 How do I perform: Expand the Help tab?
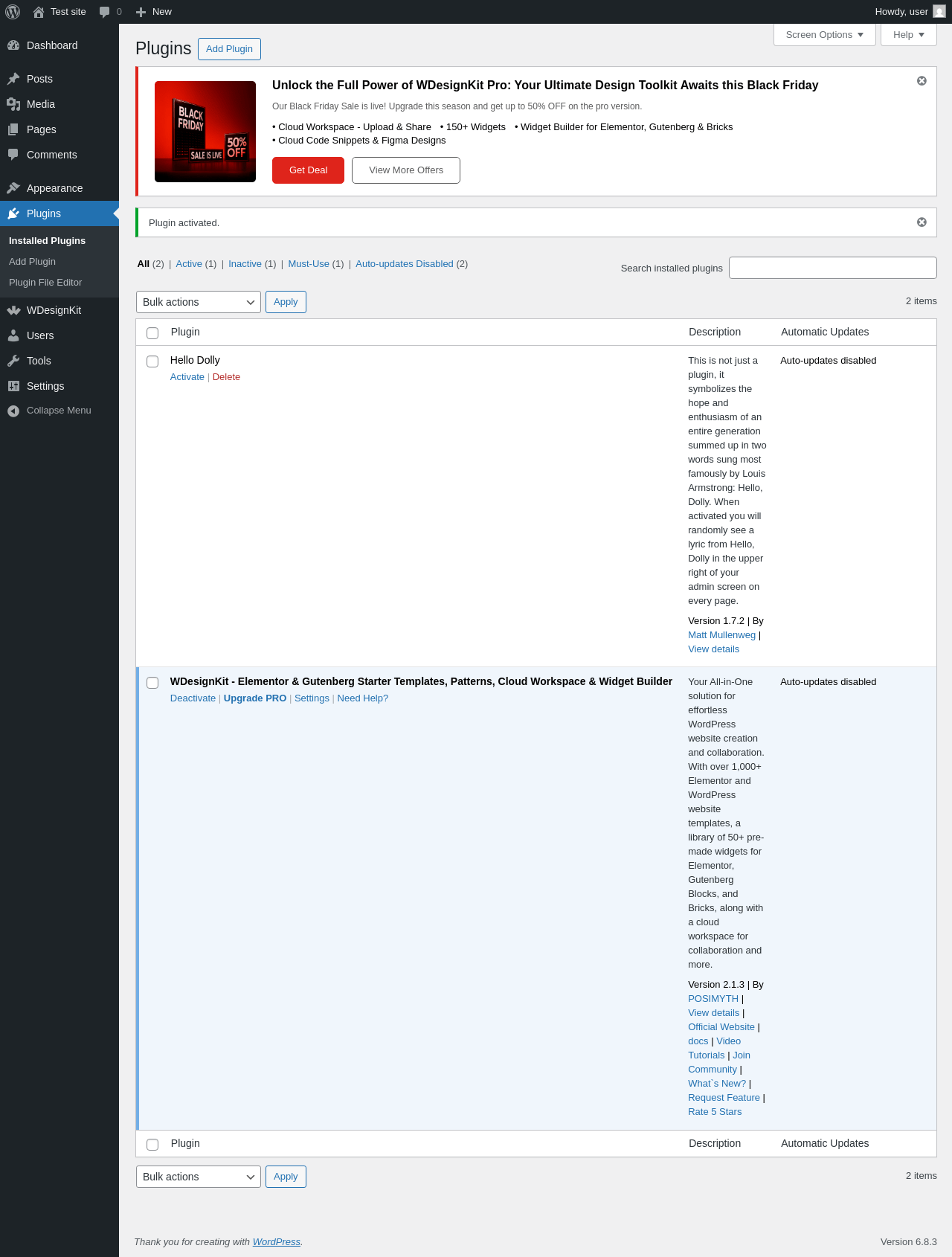(909, 35)
